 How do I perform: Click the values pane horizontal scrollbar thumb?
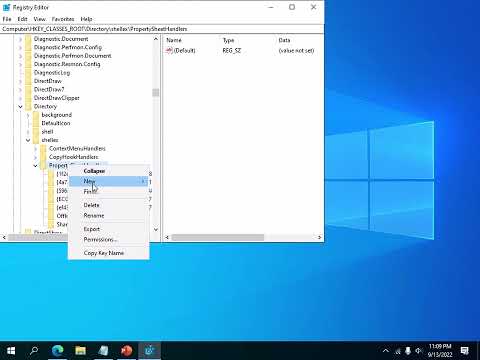coord(218,237)
